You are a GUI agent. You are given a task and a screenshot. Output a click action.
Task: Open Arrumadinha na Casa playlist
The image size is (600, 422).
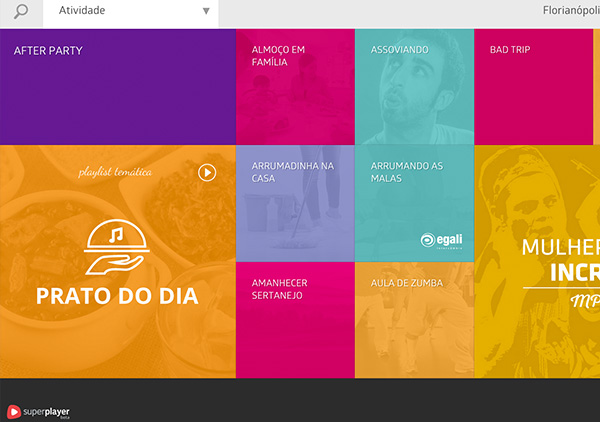pyautogui.click(x=295, y=203)
